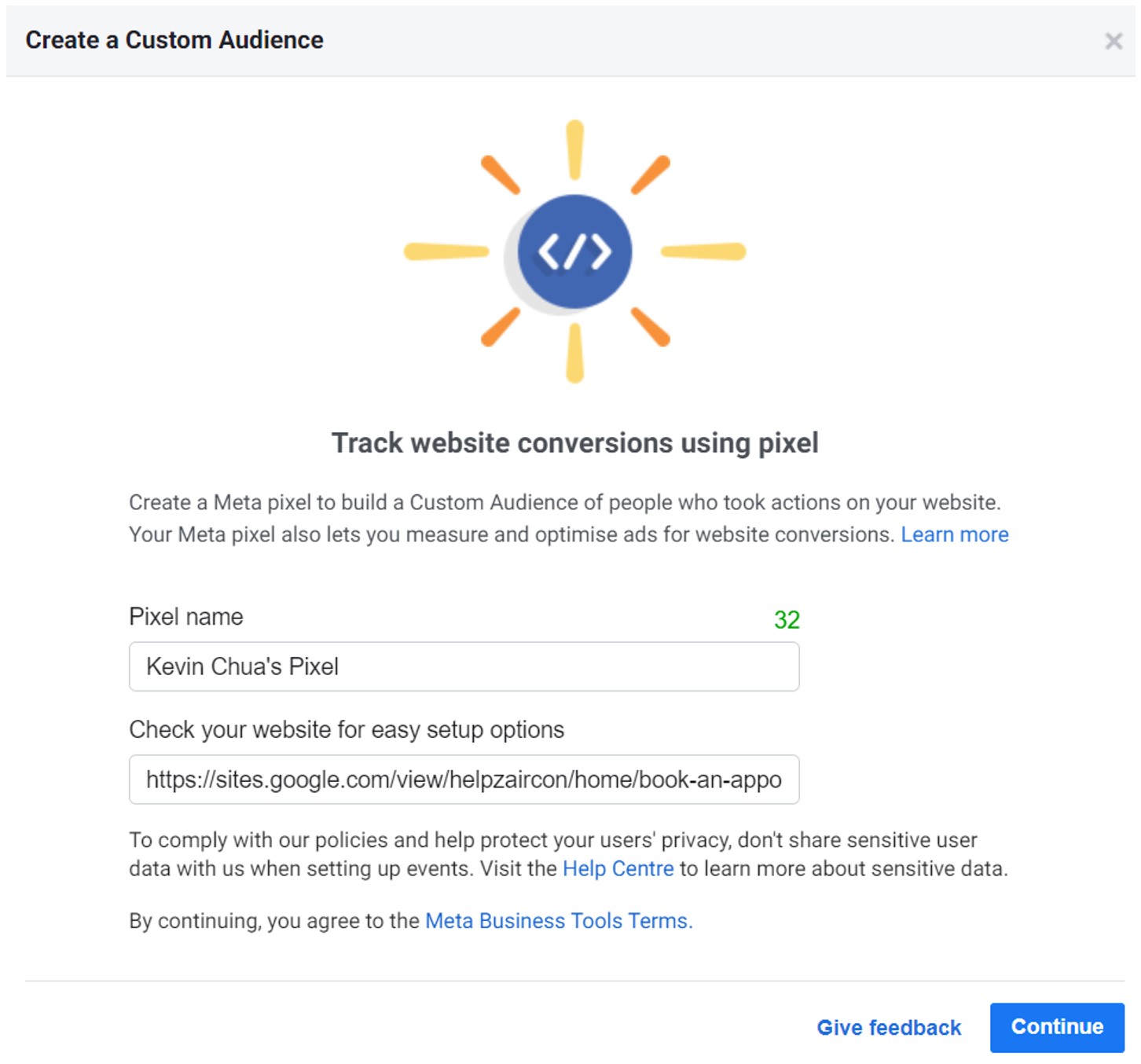Click the bottom yellow ray below the pixel icon
This screenshot has height=1064, width=1141.
[x=575, y=353]
